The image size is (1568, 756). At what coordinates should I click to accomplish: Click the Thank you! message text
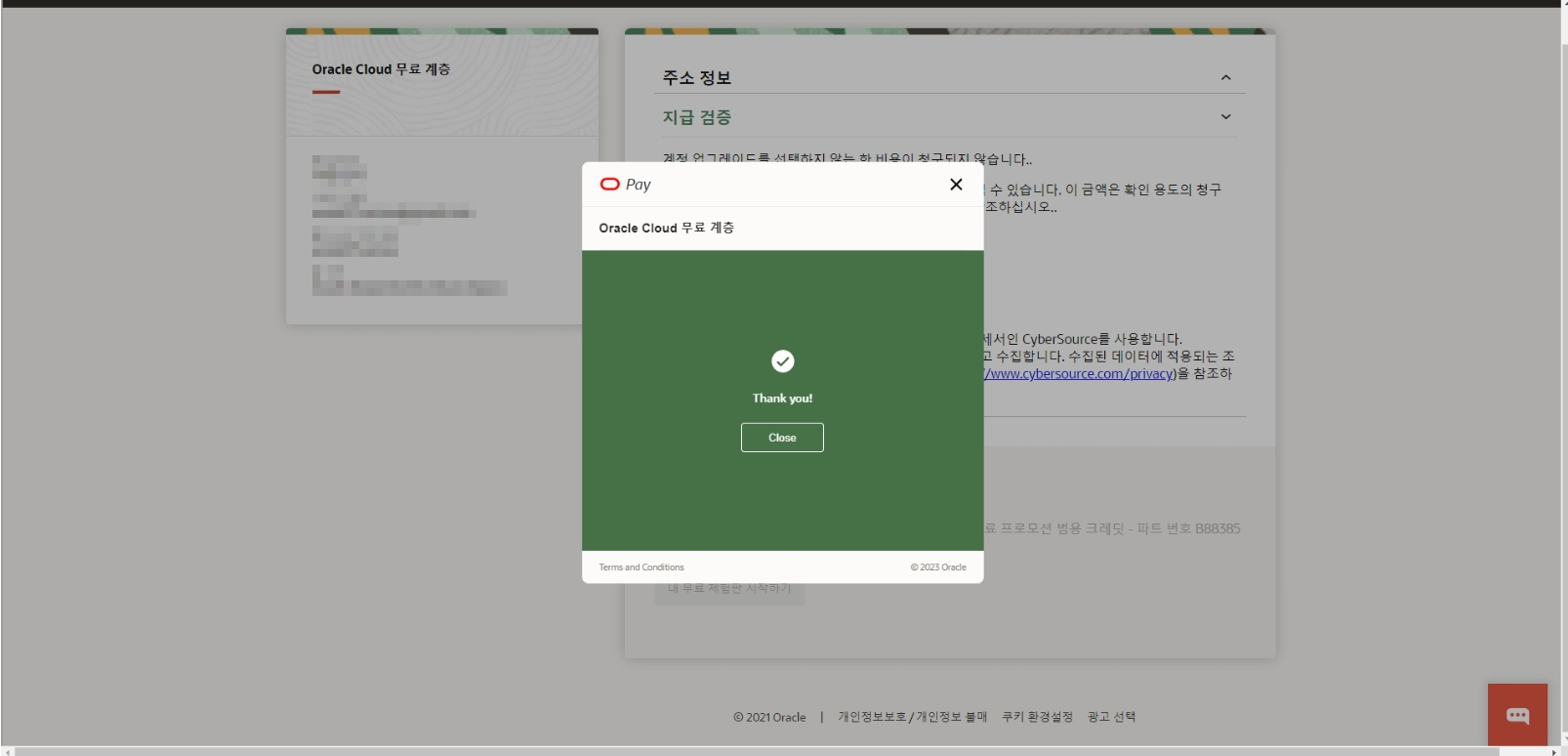click(x=782, y=399)
